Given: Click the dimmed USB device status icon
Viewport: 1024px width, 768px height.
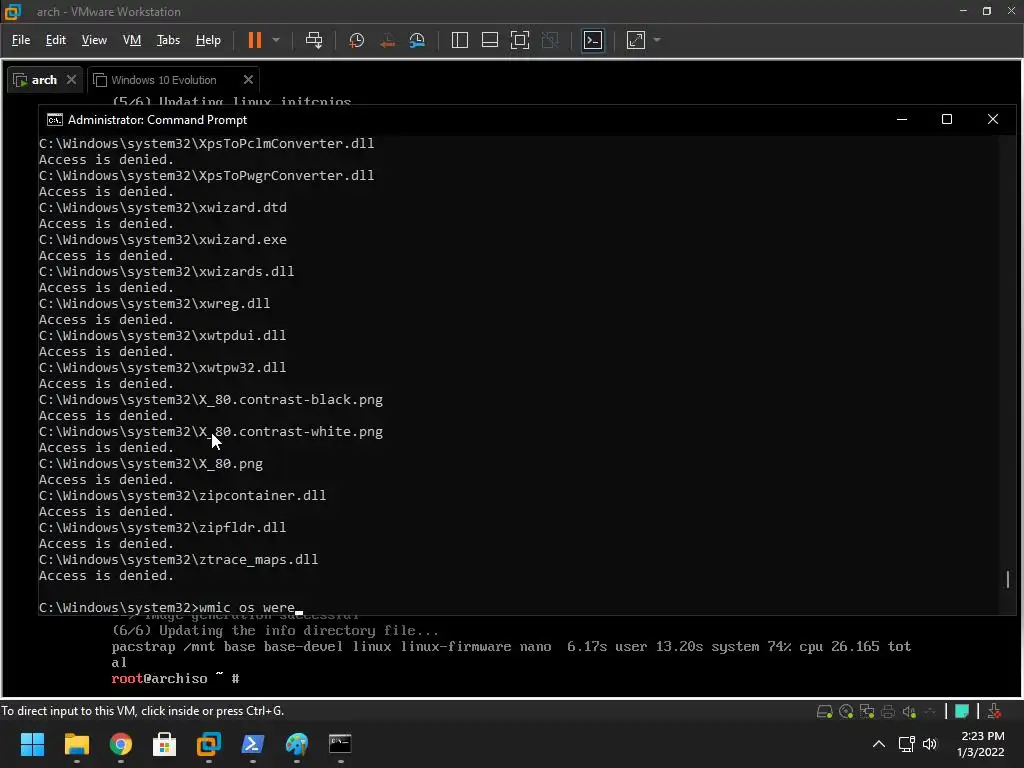Looking at the screenshot, I should coord(931,711).
